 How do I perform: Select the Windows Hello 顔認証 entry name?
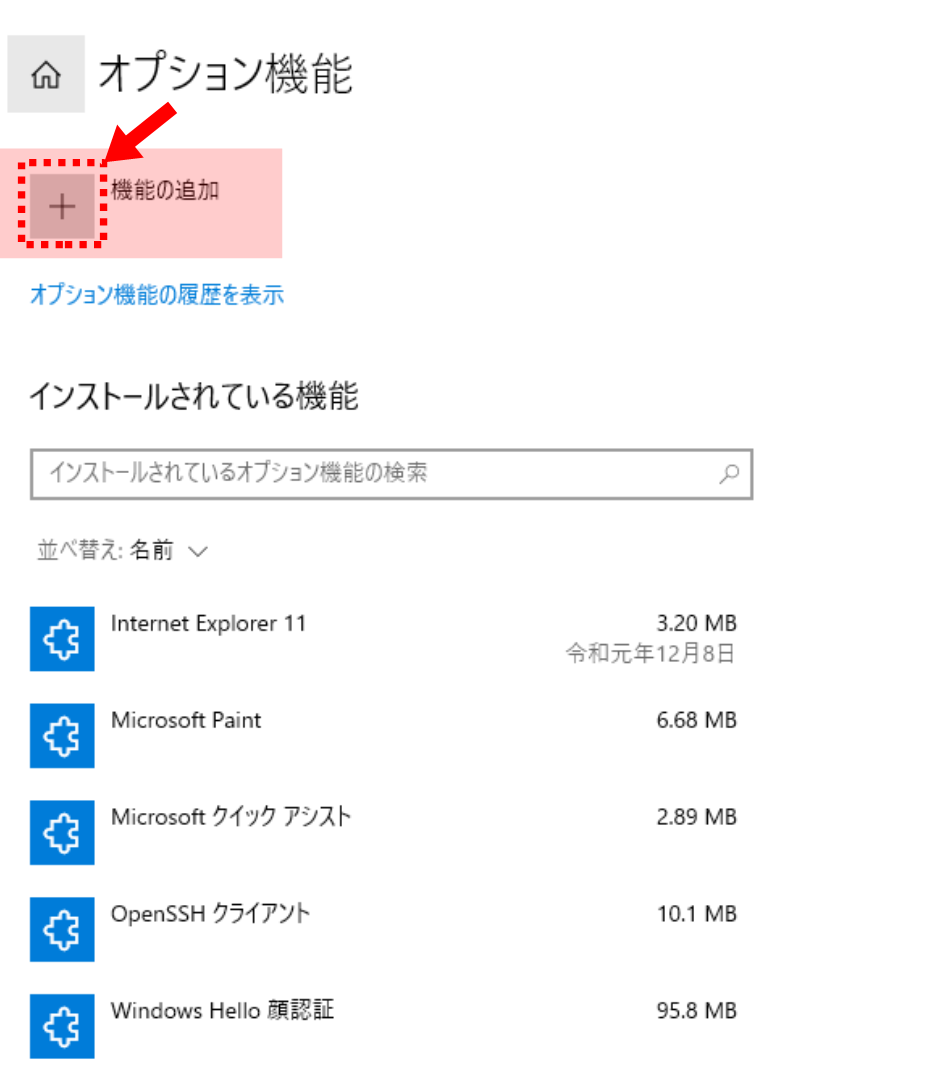222,1010
